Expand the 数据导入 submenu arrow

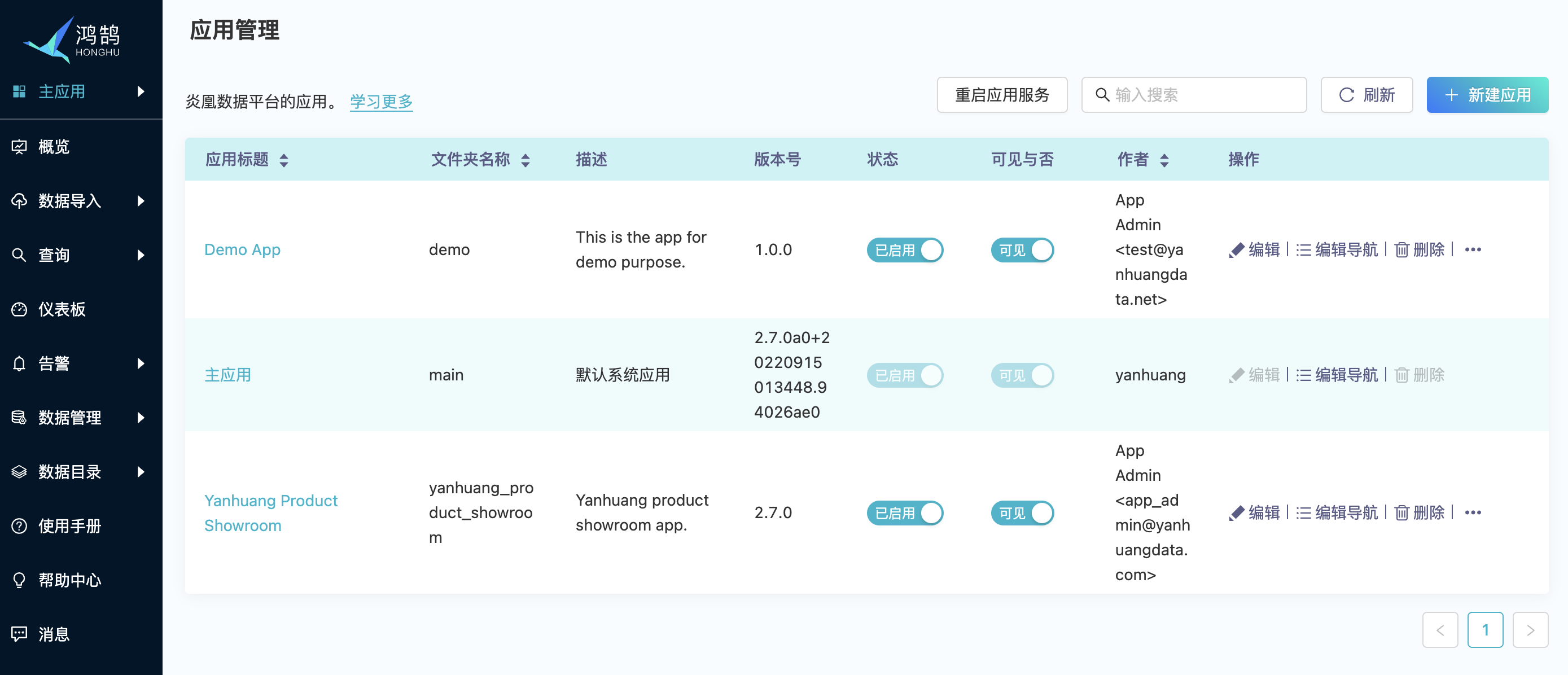click(141, 201)
